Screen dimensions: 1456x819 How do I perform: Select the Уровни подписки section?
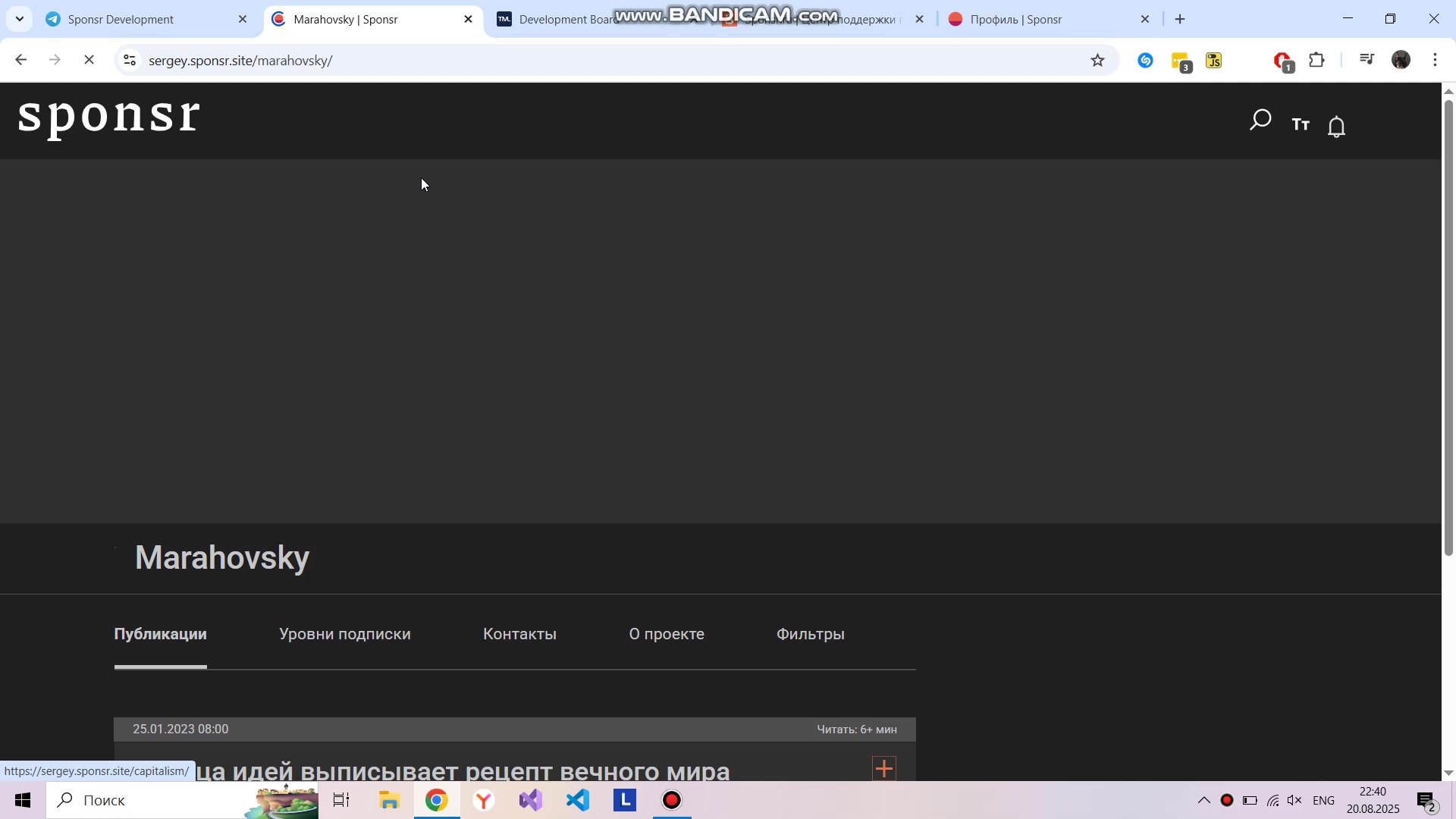pyautogui.click(x=344, y=634)
